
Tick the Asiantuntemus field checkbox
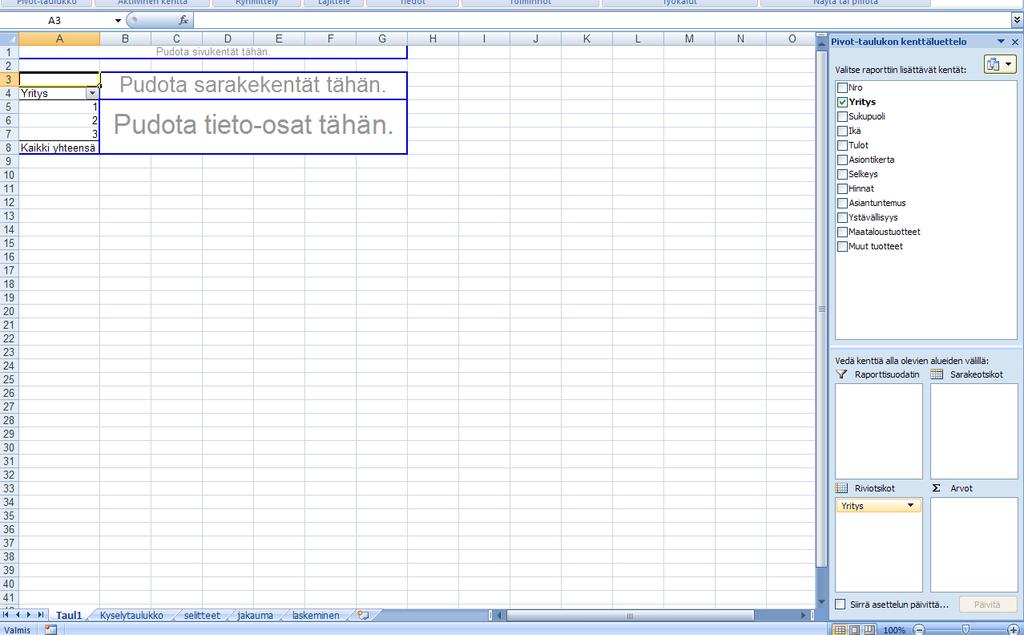pyautogui.click(x=842, y=203)
